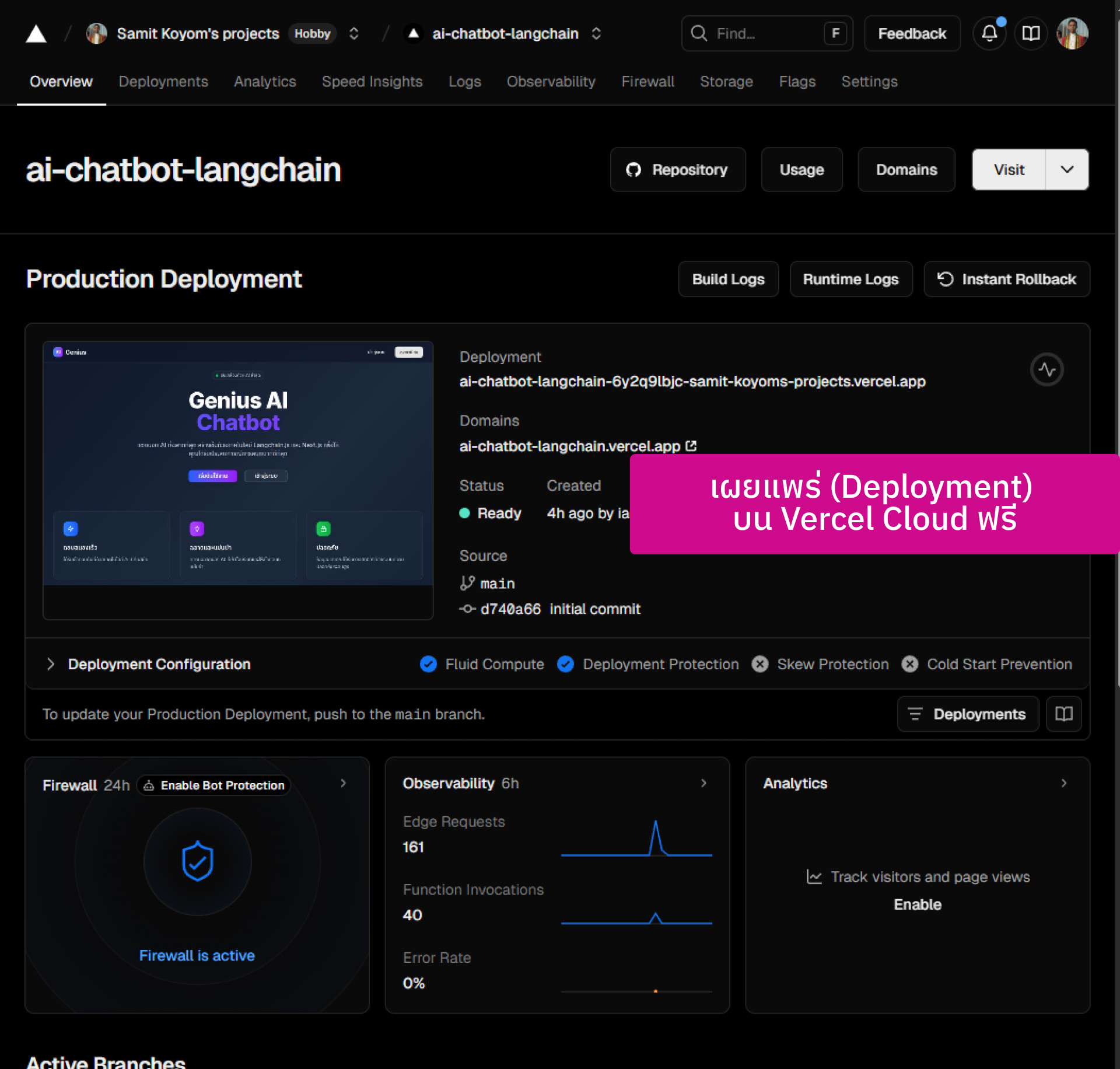This screenshot has height=1069, width=1120.
Task: Click Enable Bot Protection
Action: 213,785
